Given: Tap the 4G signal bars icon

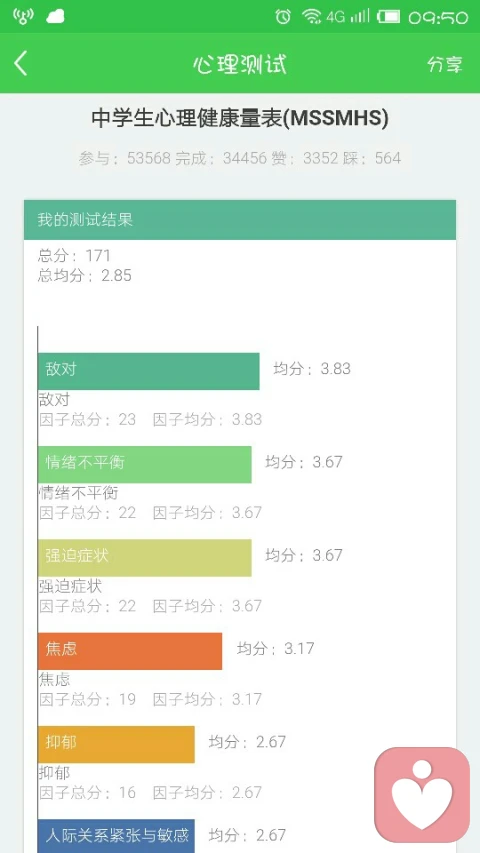Looking at the screenshot, I should pos(348,16).
